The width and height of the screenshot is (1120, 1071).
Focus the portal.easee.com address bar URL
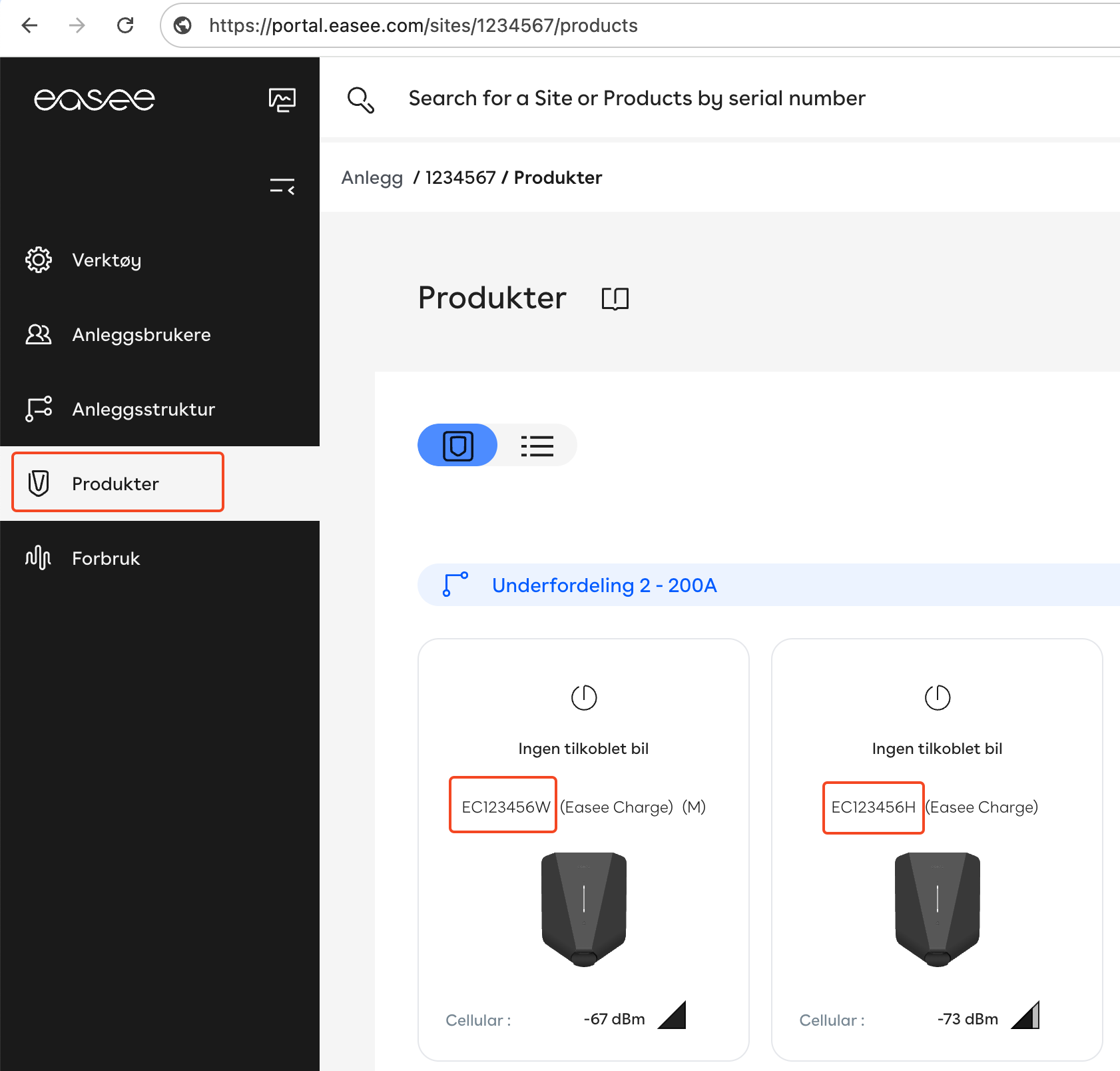coord(423,25)
